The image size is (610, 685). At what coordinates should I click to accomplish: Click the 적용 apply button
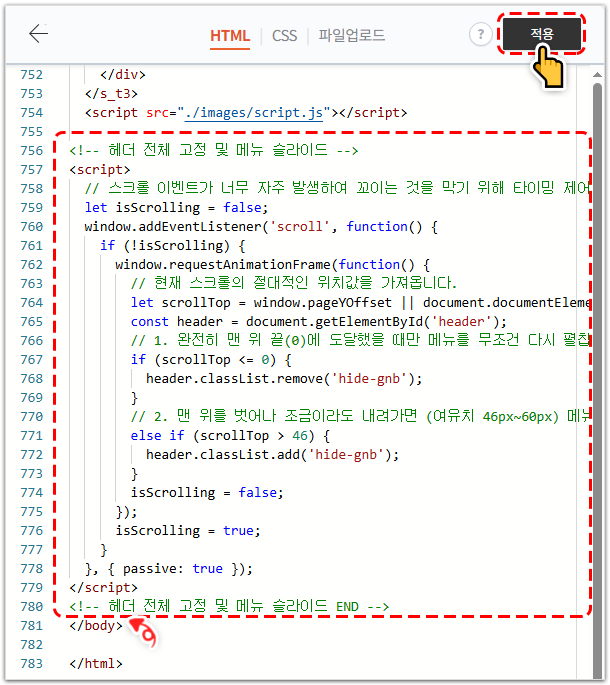pos(542,34)
